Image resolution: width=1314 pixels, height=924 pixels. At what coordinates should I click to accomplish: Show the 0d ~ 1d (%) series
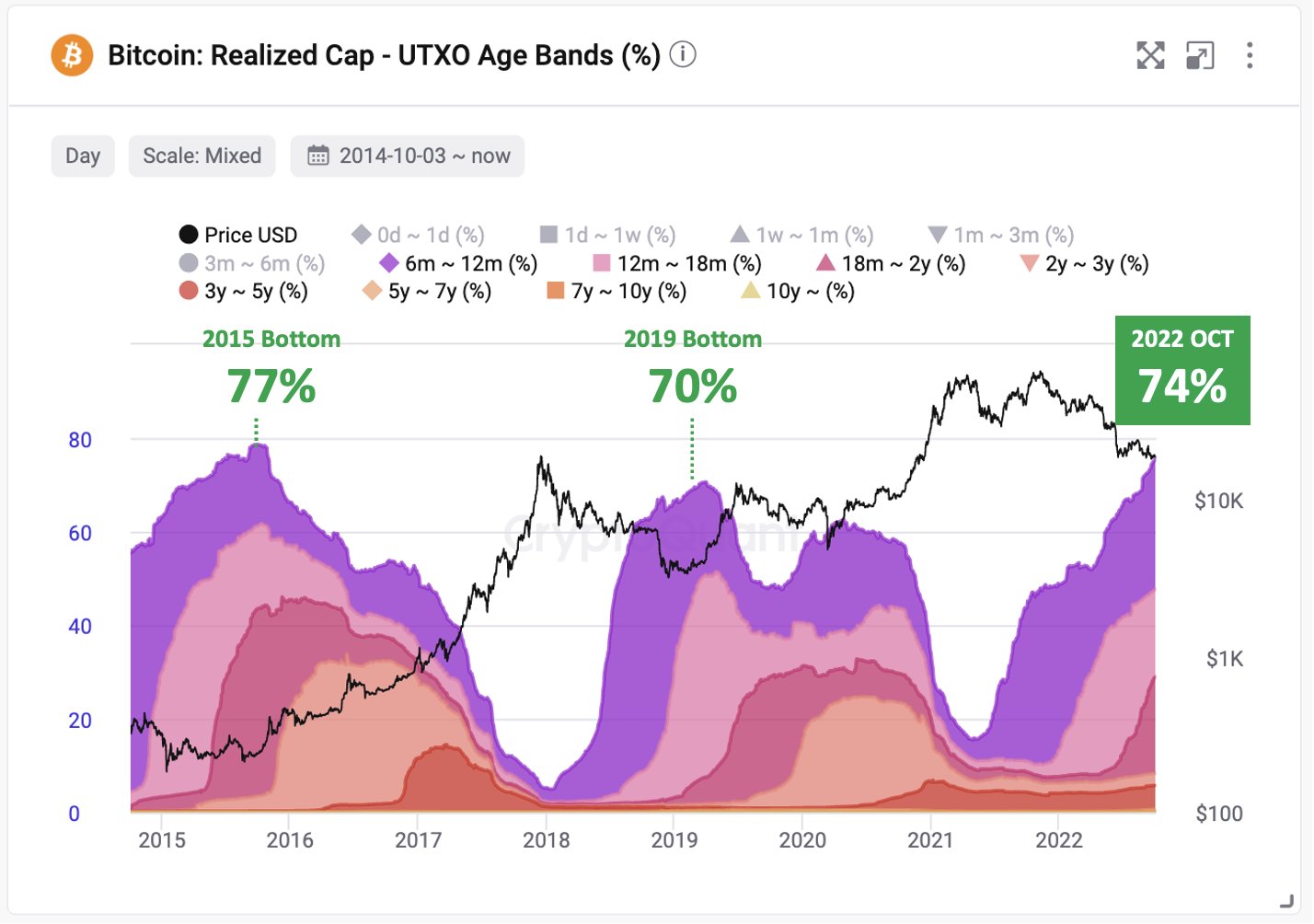(x=418, y=235)
